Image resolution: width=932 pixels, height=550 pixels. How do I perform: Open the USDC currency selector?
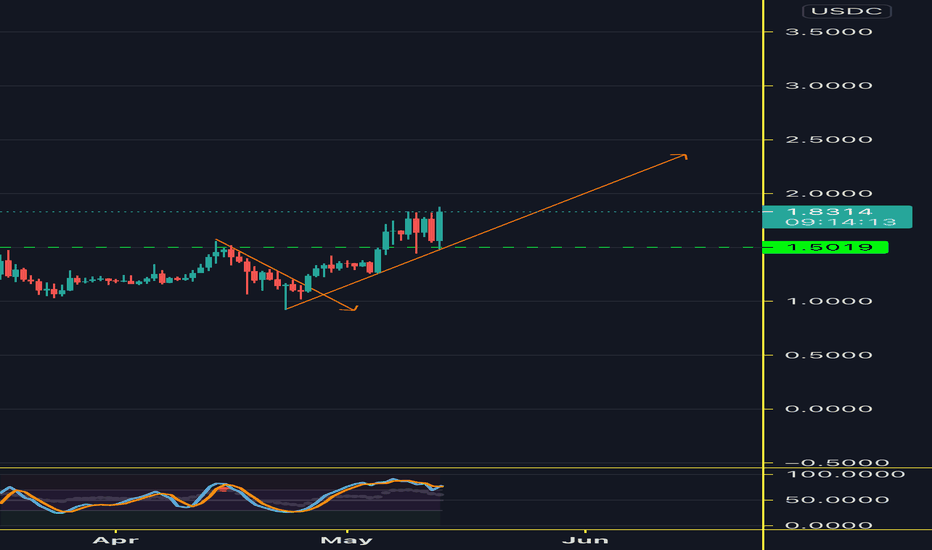[846, 11]
